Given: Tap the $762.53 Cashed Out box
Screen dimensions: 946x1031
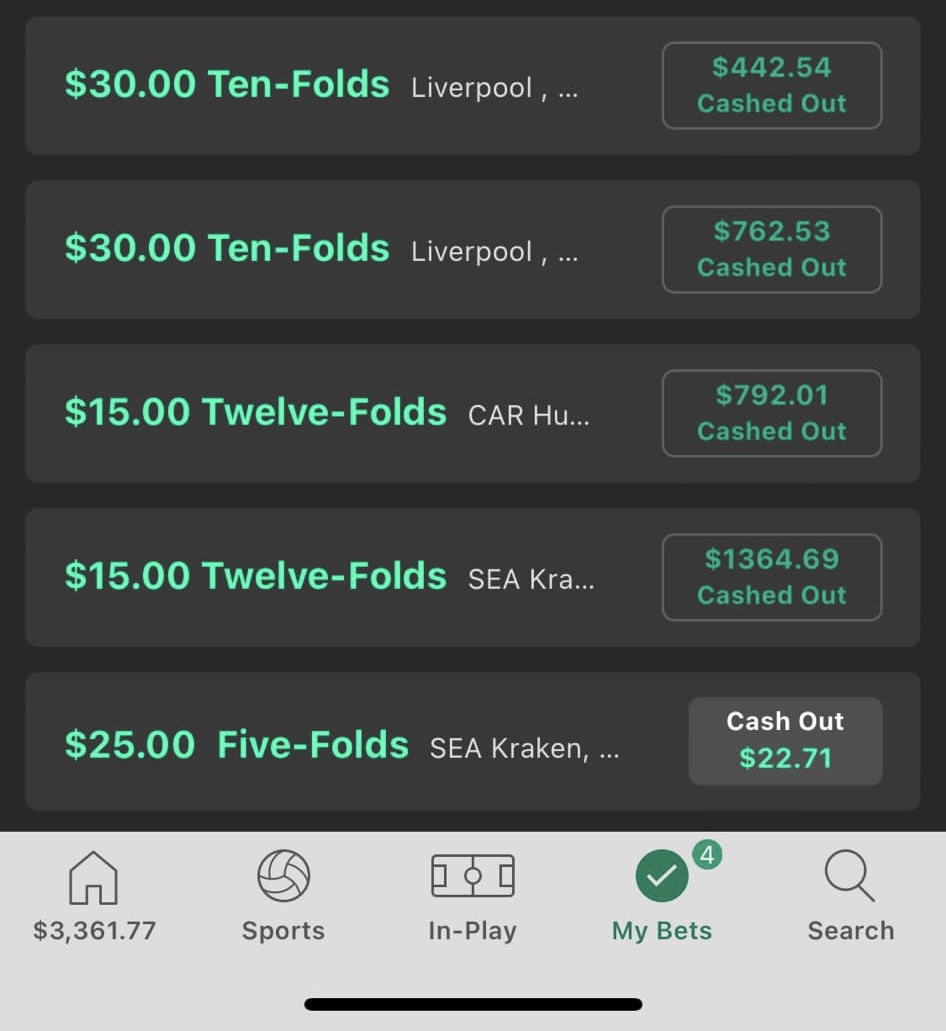Looking at the screenshot, I should click(771, 250).
